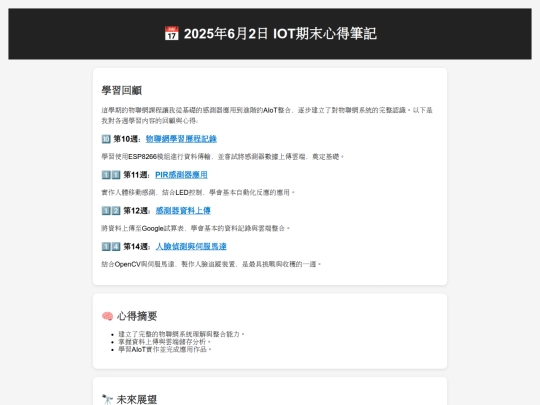Click the description mentioning Google試算表
This screenshot has height=405, width=540.
pyautogui.click(x=196, y=228)
